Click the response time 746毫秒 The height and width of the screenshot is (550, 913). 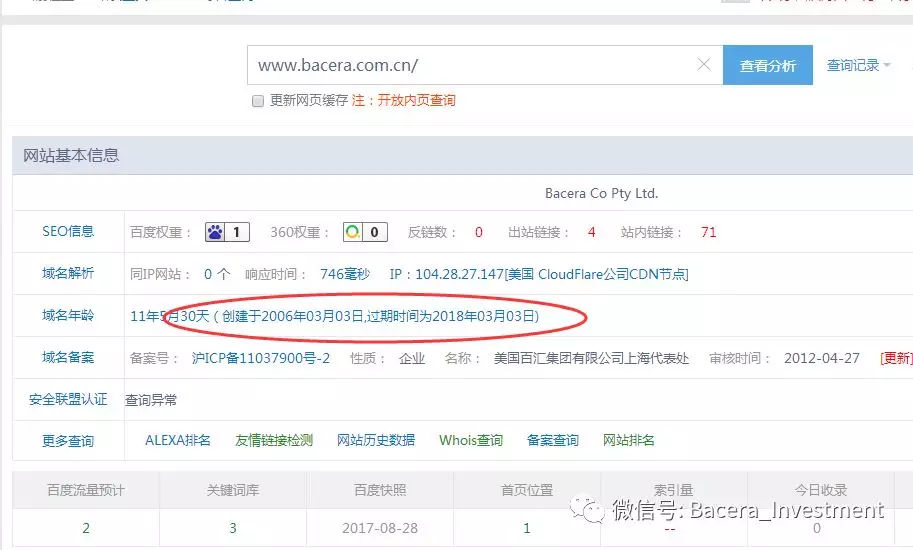345,274
